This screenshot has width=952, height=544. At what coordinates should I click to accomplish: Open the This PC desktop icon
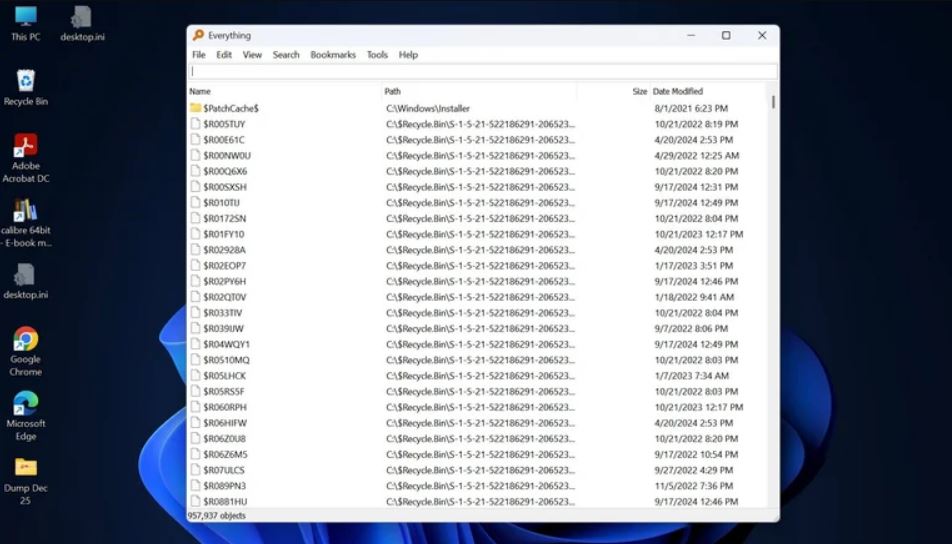(x=26, y=18)
